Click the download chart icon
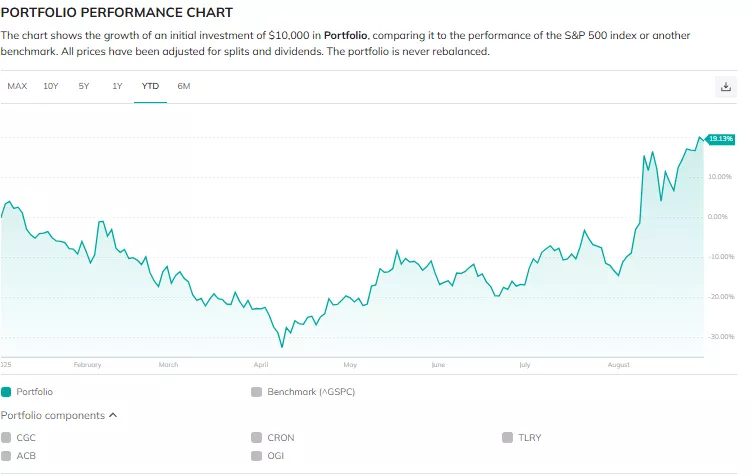753x476 pixels. tap(726, 86)
